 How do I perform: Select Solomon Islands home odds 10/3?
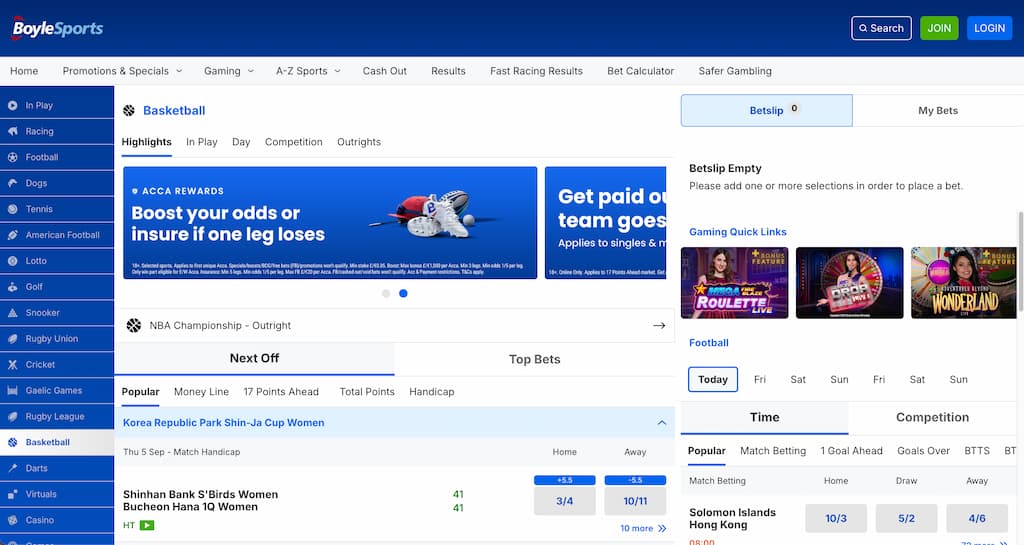[x=836, y=518]
